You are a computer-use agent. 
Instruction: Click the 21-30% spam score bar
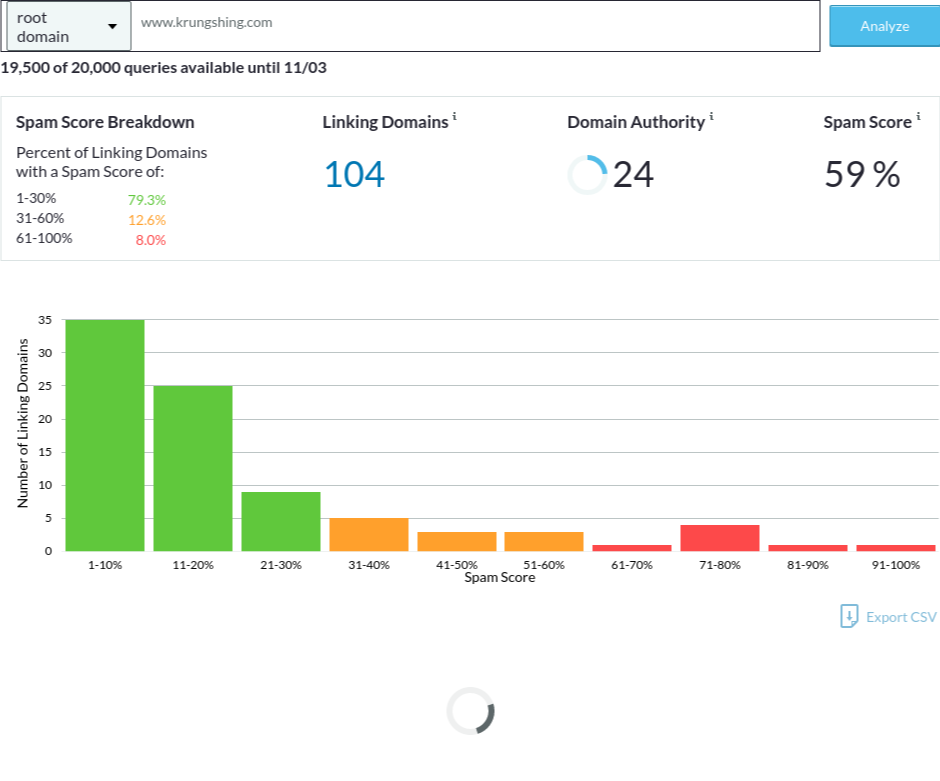click(281, 521)
